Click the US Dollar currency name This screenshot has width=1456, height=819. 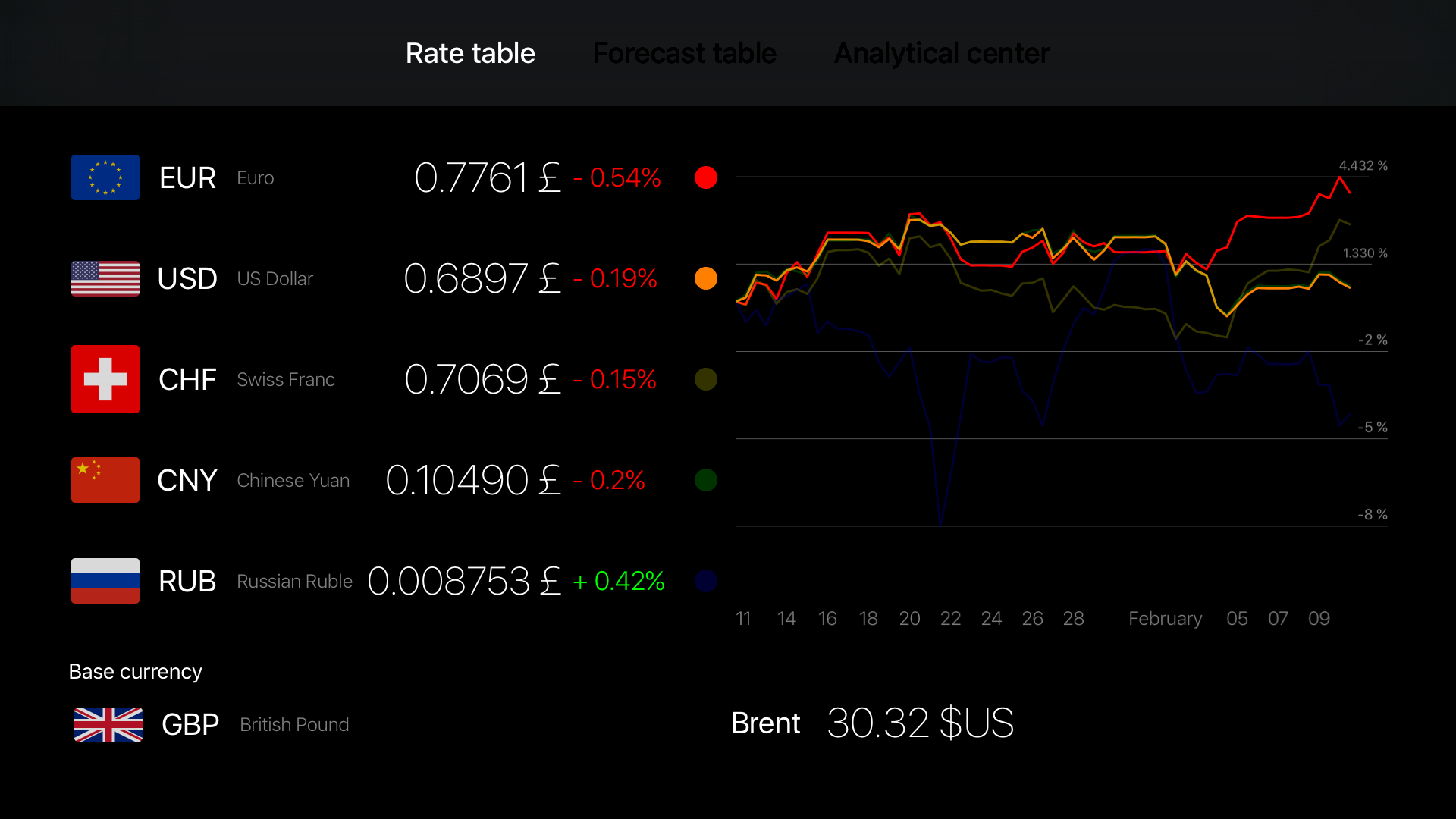[275, 278]
